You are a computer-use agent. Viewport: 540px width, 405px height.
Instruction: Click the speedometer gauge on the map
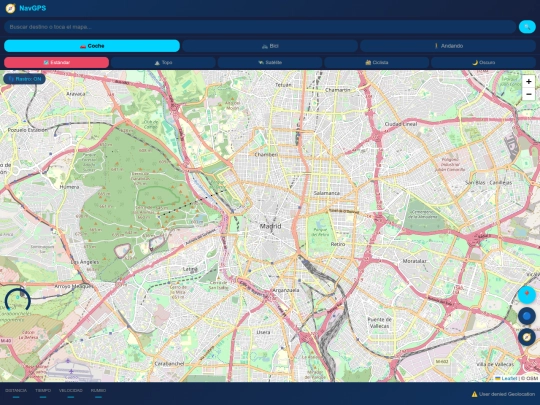[x=18, y=301]
